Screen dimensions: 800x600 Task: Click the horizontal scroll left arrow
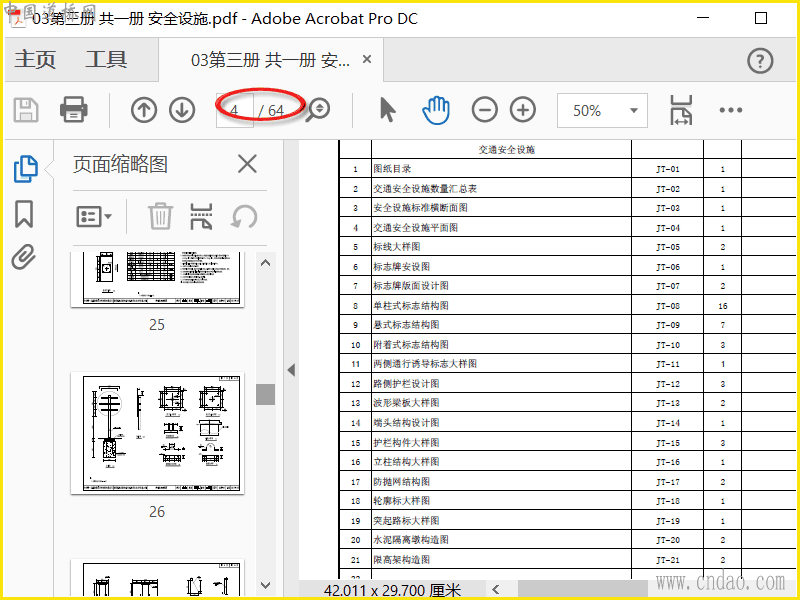click(x=496, y=589)
